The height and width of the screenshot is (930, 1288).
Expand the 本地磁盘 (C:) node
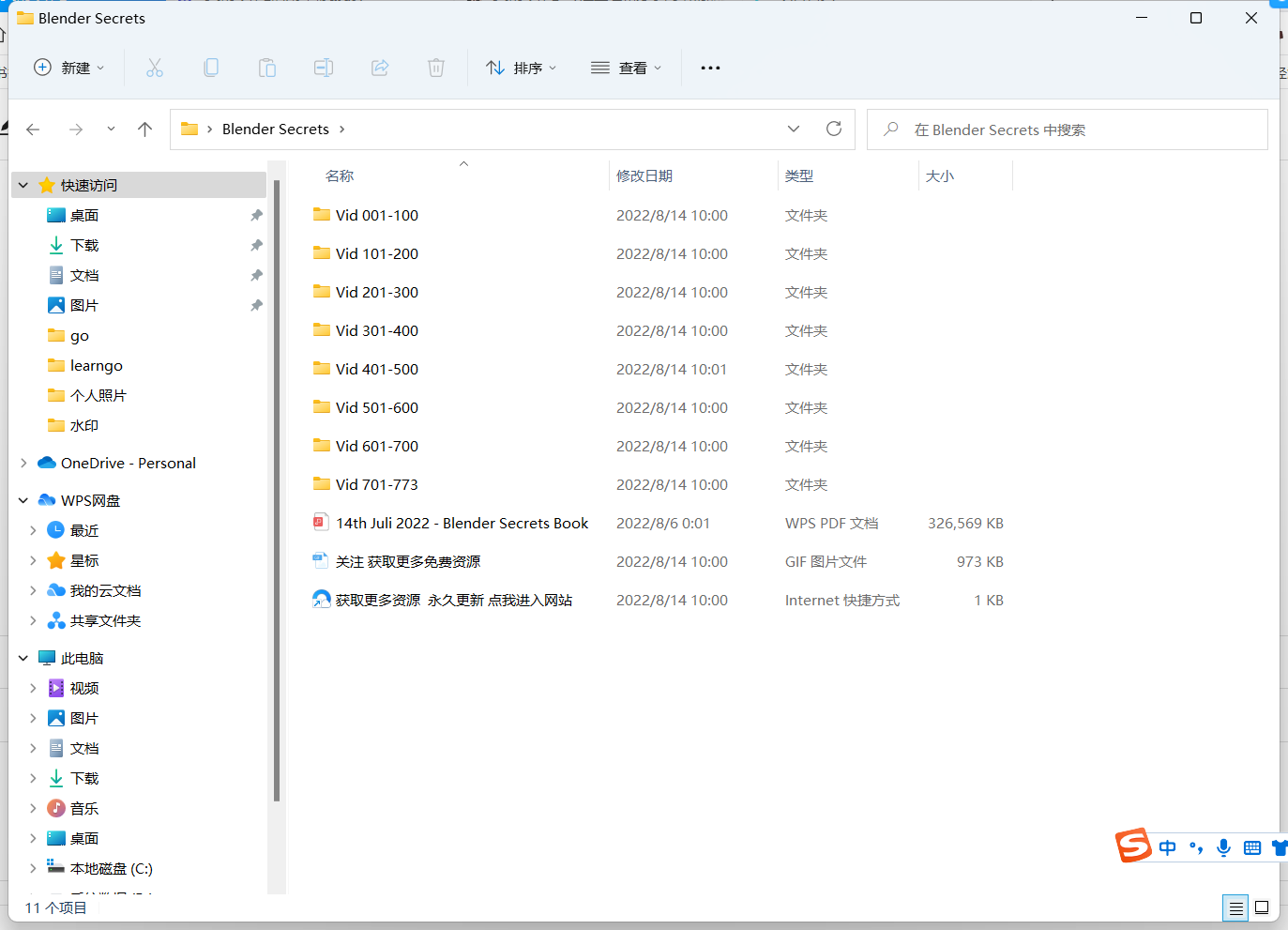(33, 868)
